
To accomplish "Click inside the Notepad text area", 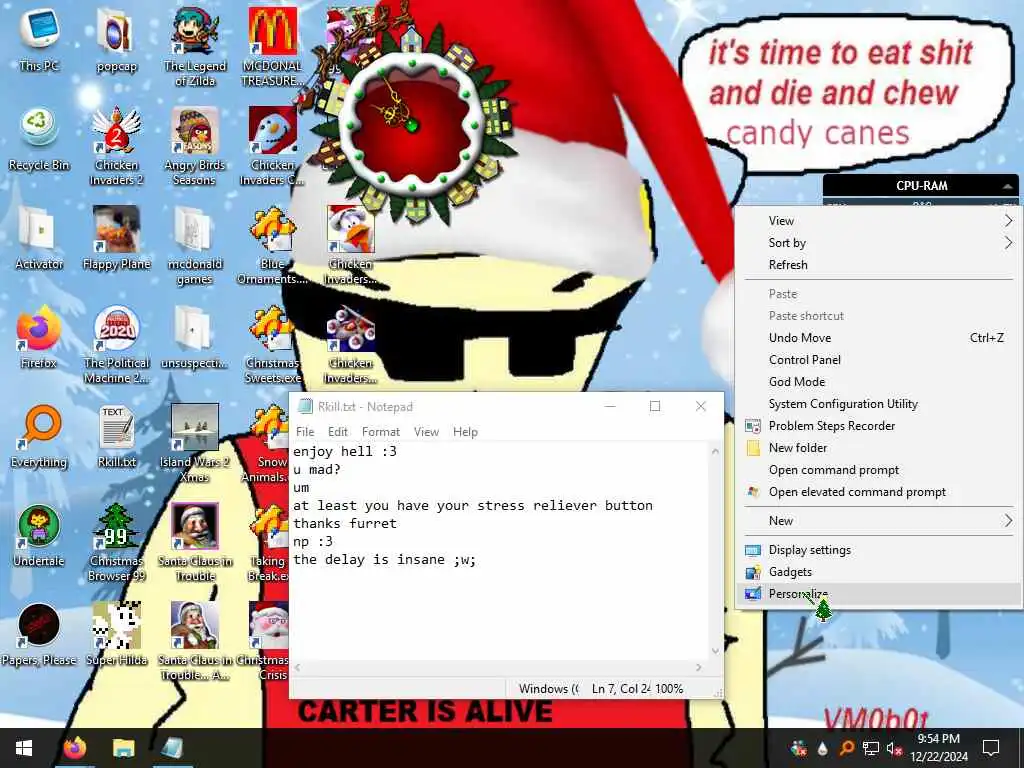I will pos(500,552).
